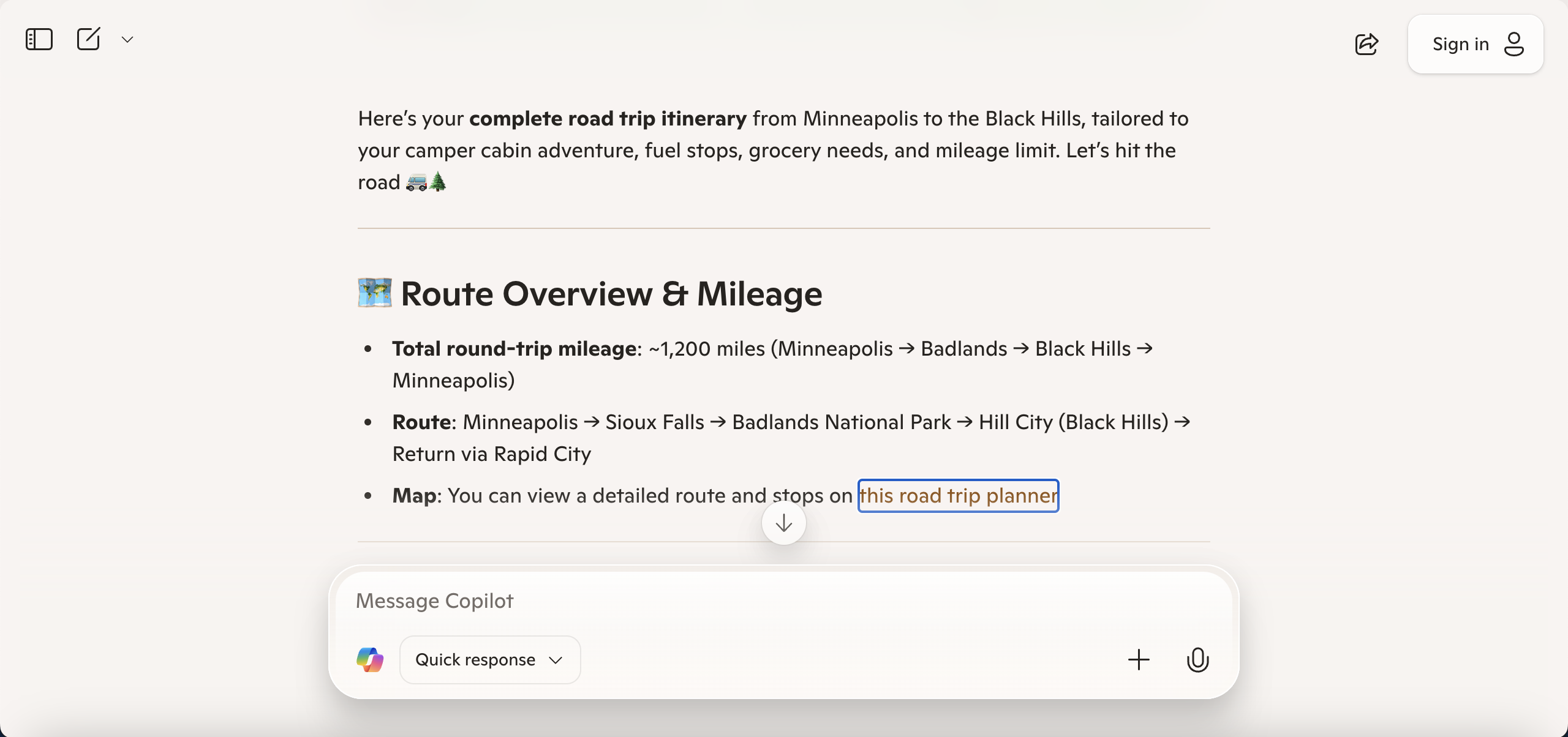Jump to bottom with down-arrow button
The width and height of the screenshot is (1568, 737).
pyautogui.click(x=783, y=523)
